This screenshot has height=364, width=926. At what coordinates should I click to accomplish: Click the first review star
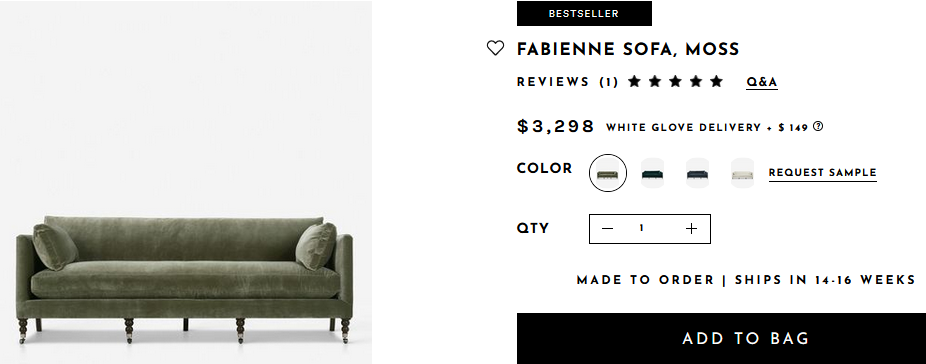pos(634,82)
